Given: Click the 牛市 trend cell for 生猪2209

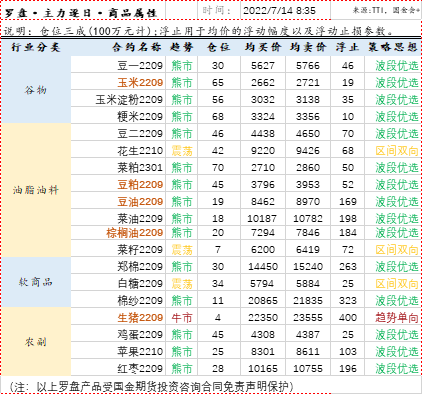Looking at the screenshot, I should pos(182,318).
